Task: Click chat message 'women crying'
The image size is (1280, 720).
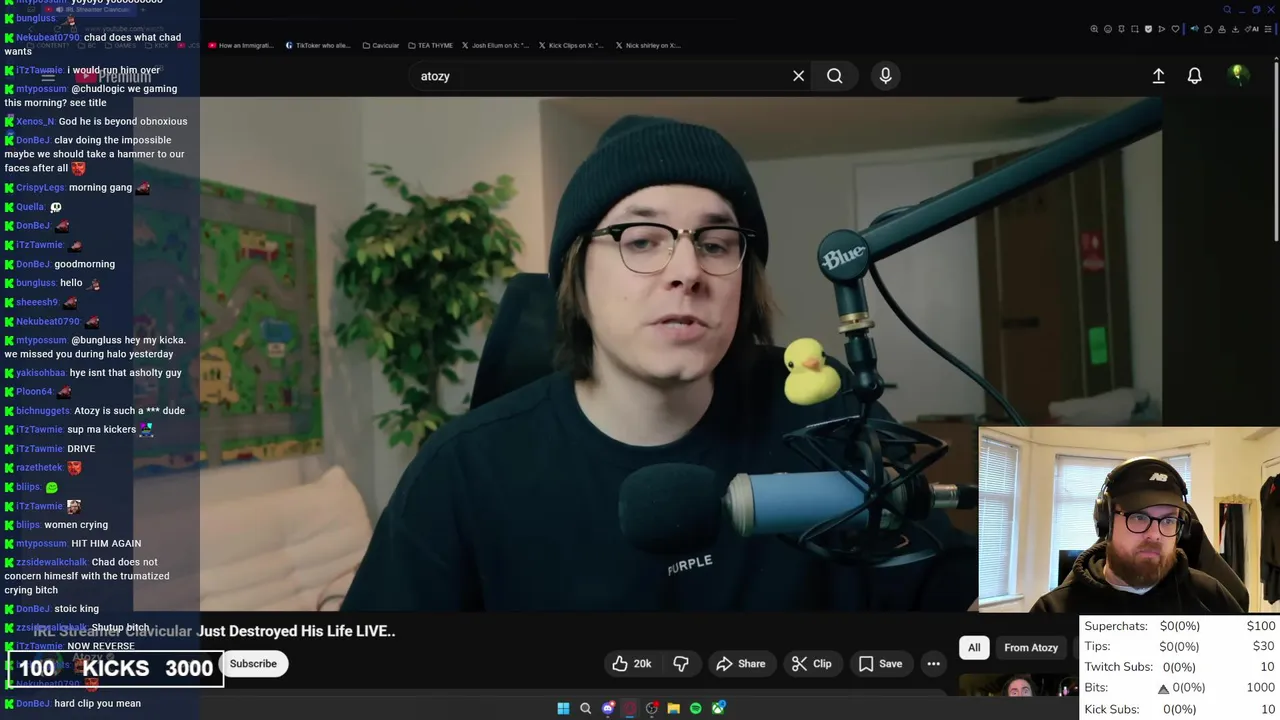Action: click(76, 524)
